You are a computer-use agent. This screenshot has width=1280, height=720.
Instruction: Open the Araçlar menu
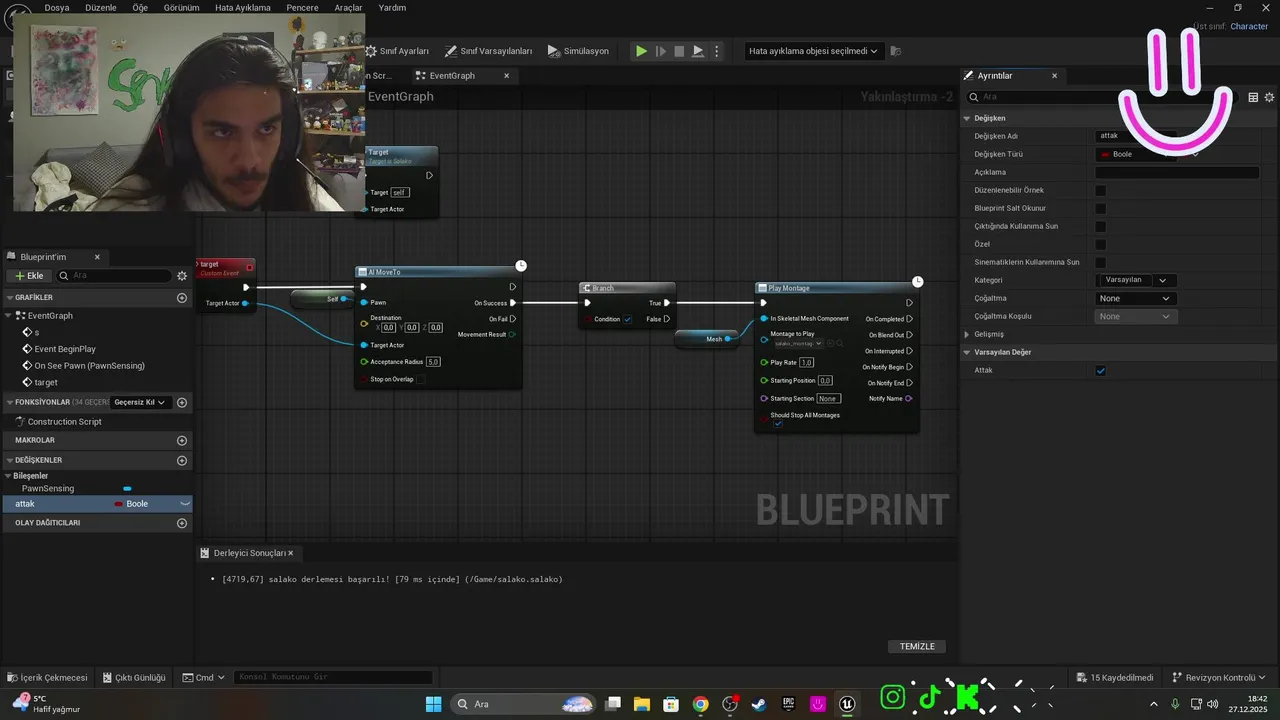tap(348, 7)
